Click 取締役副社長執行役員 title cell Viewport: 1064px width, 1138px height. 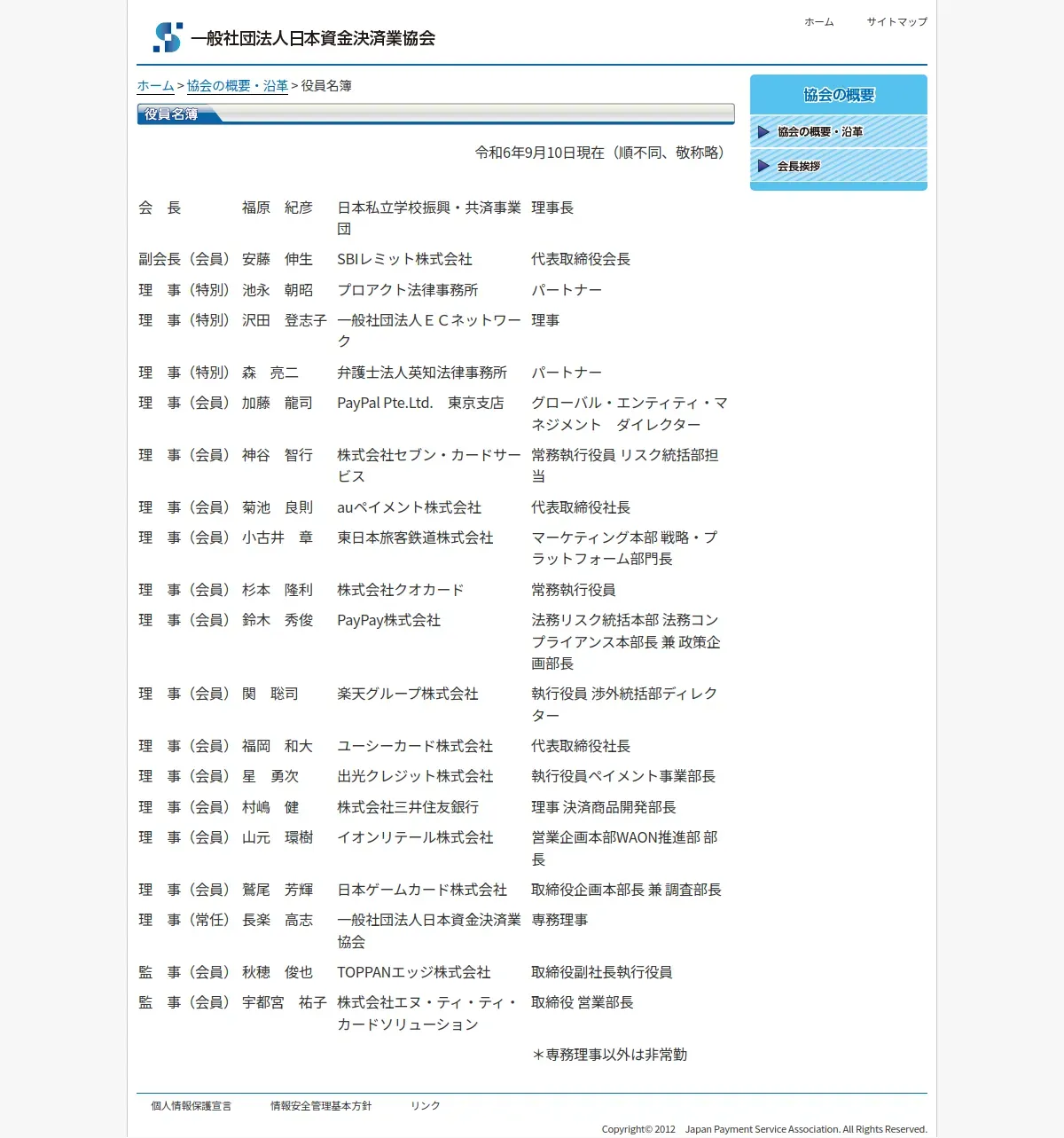coord(602,972)
